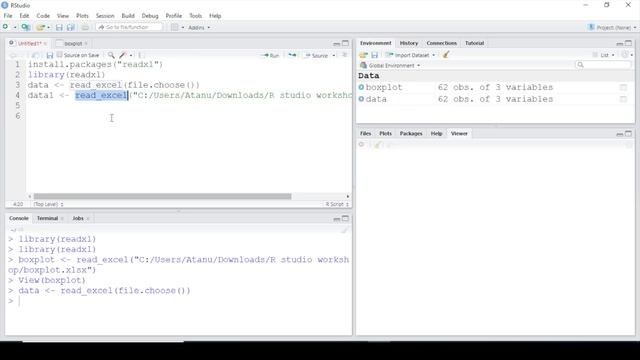Image resolution: width=640 pixels, height=360 pixels.
Task: Maximize the Viewer pane
Action: click(629, 133)
